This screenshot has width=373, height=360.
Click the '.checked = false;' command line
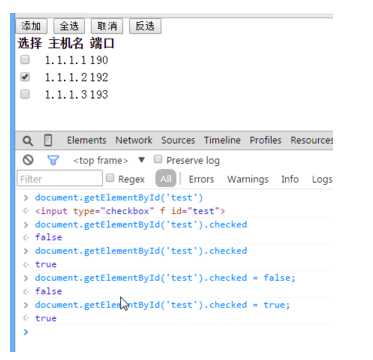click(165, 278)
